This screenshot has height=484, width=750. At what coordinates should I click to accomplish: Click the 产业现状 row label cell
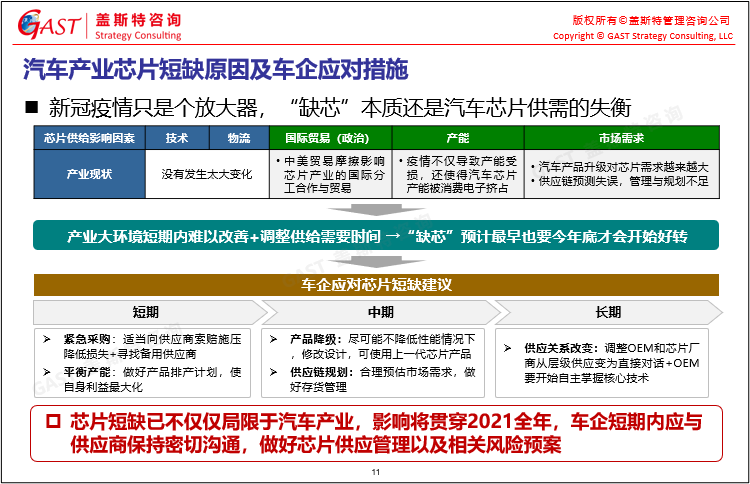coord(89,173)
